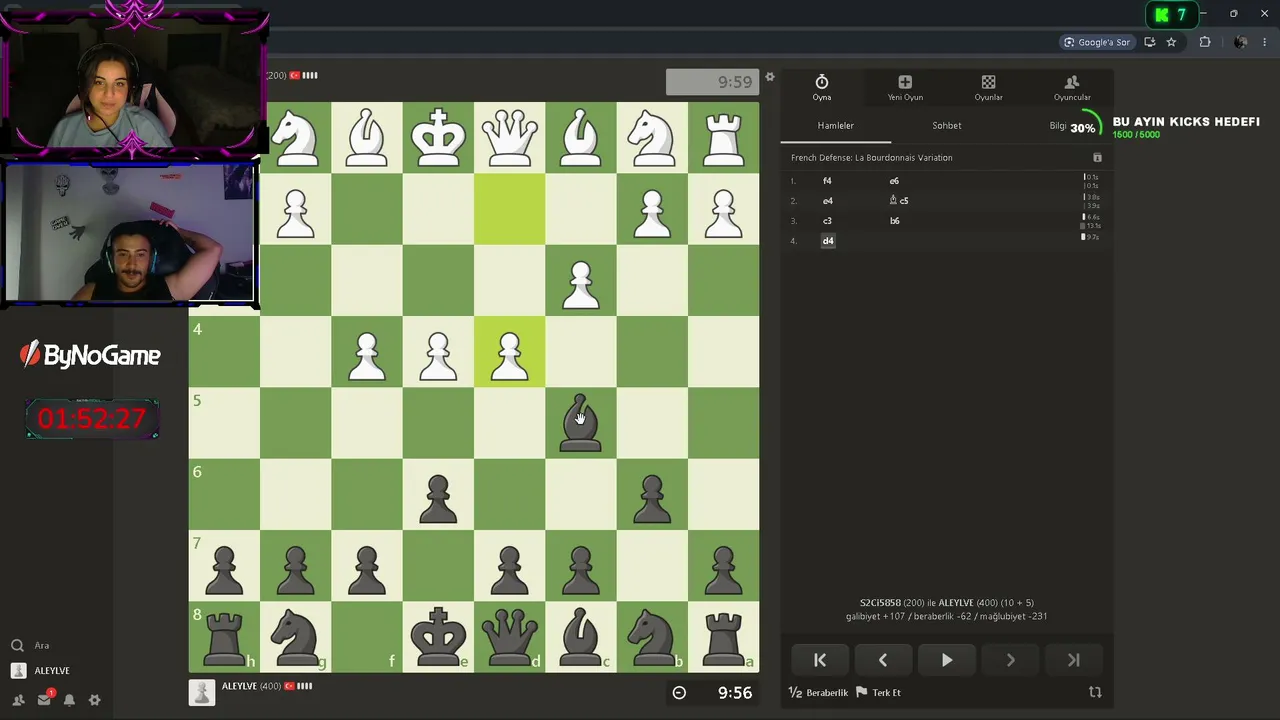Open the Oyunlar games tab
This screenshot has width=1280, height=720.
click(988, 88)
